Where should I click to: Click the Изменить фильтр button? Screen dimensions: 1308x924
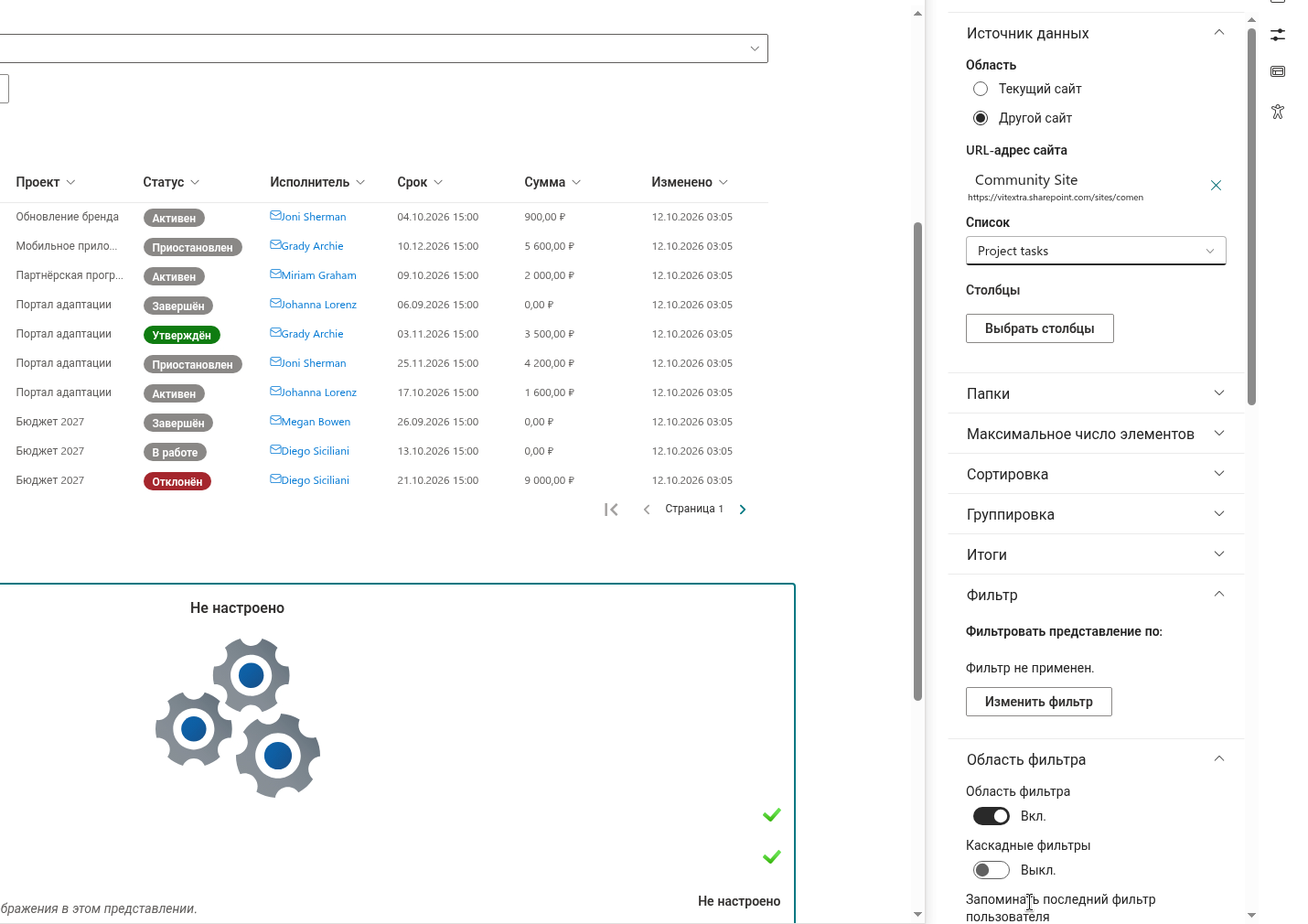point(1039,702)
